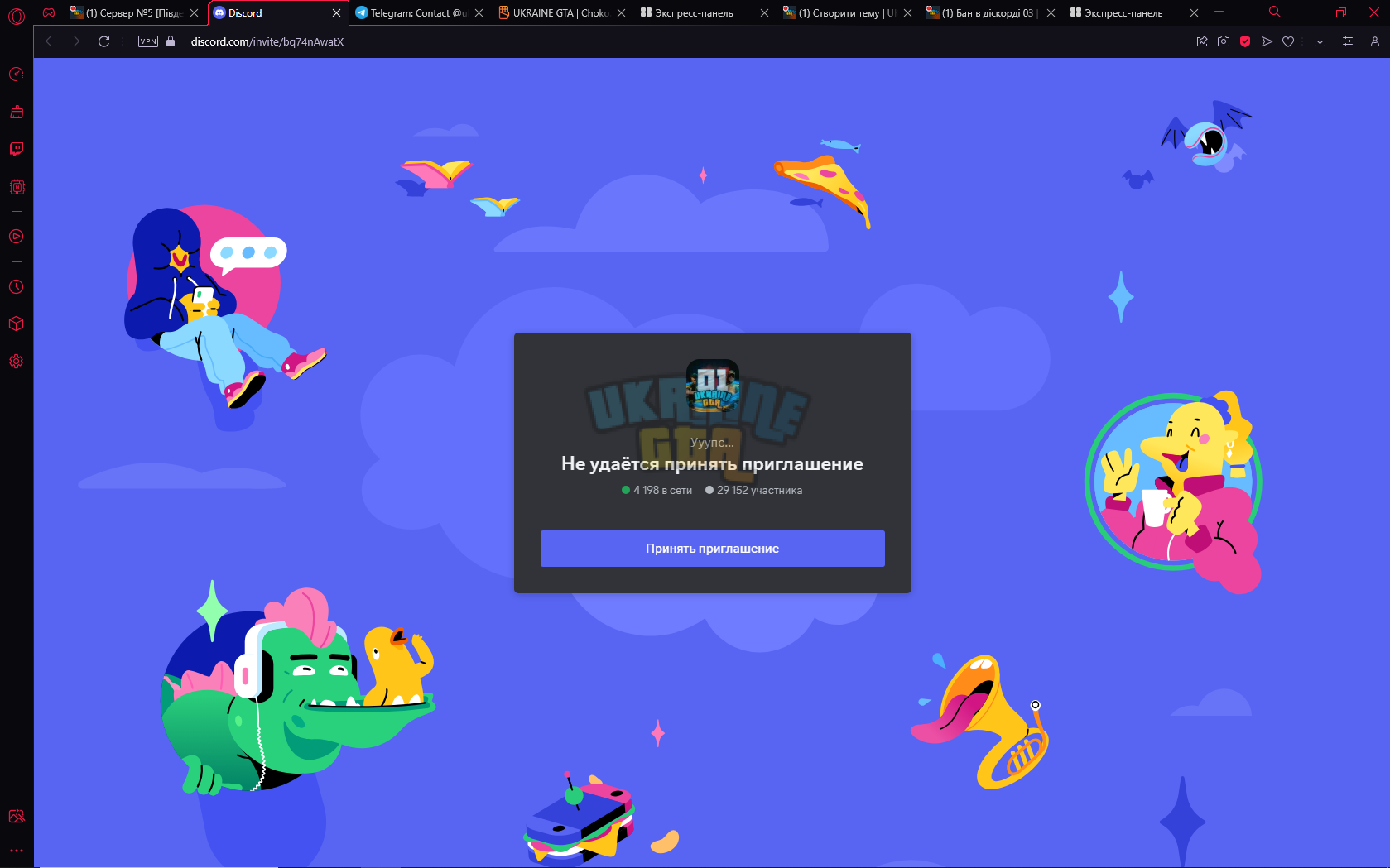Open Settings gear in sidebar
The image size is (1390, 868).
[17, 362]
